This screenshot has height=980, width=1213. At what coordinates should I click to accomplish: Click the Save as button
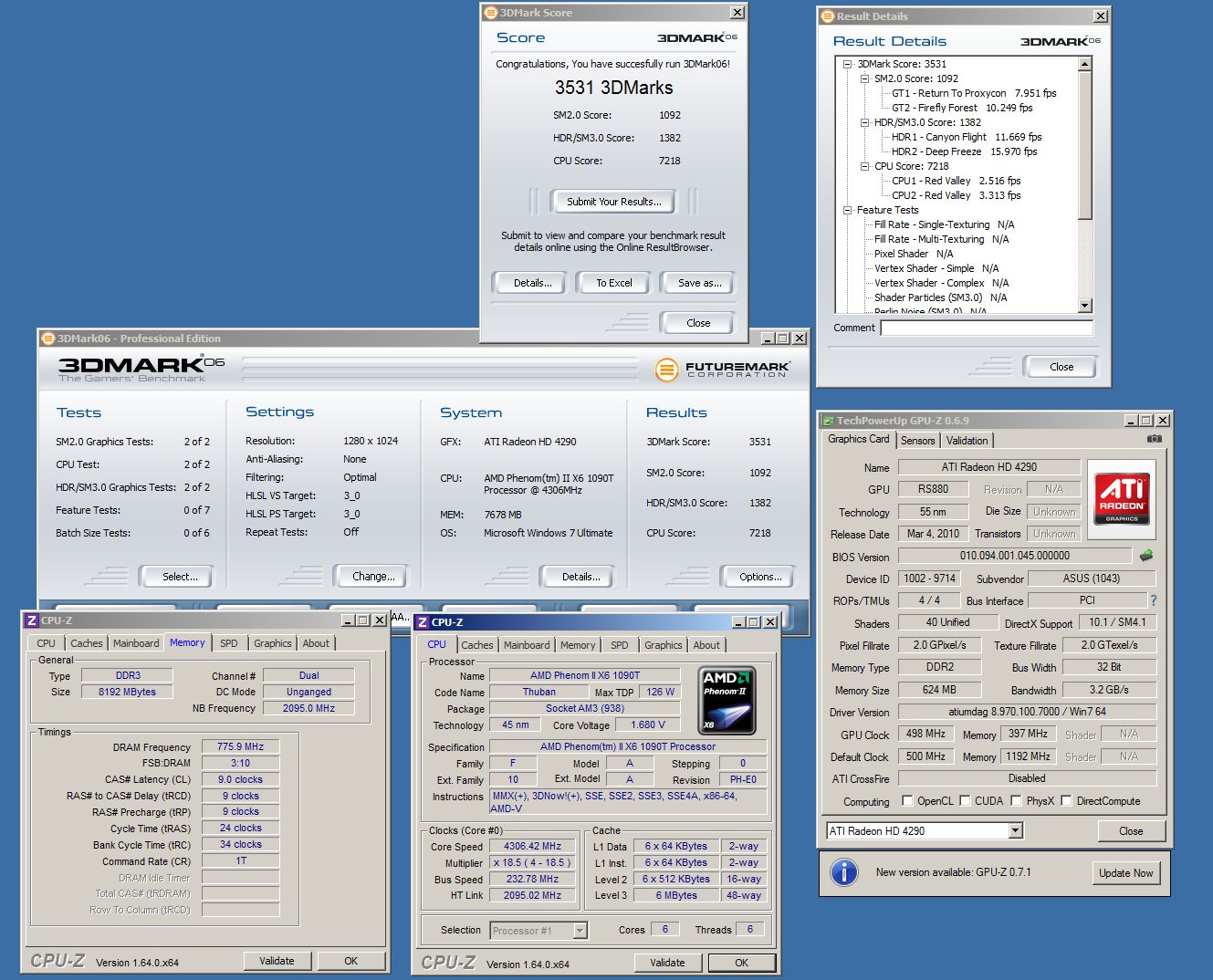[699, 283]
